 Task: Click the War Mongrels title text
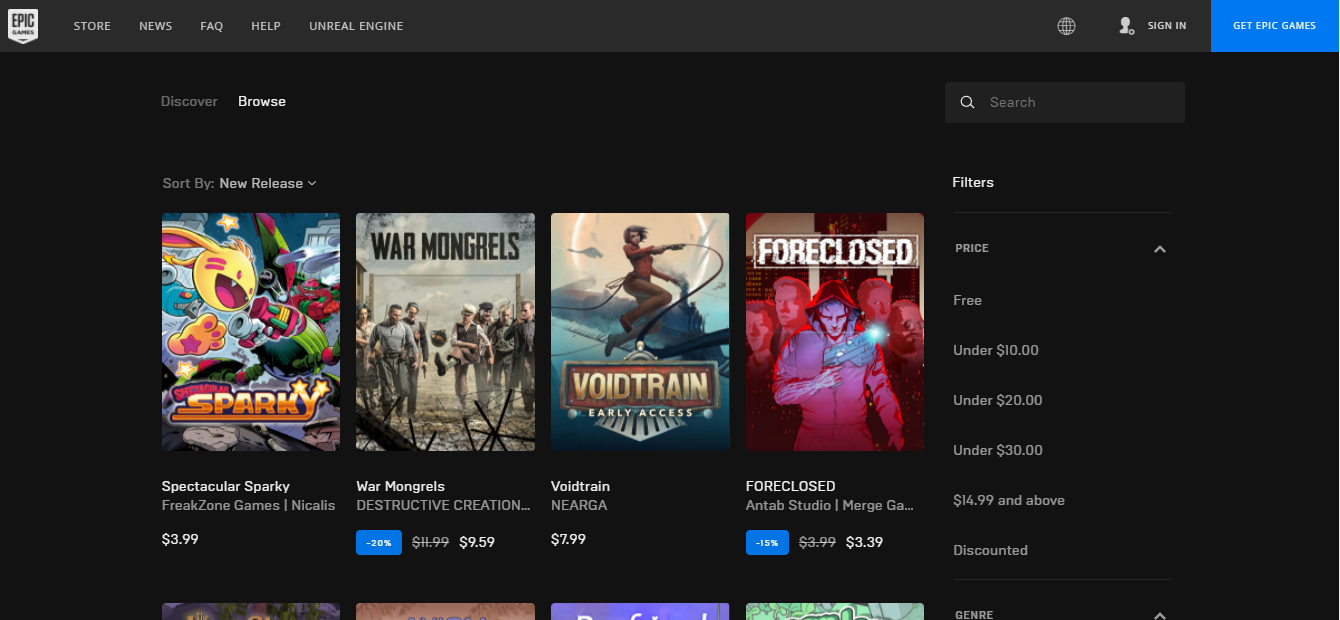pyautogui.click(x=400, y=486)
